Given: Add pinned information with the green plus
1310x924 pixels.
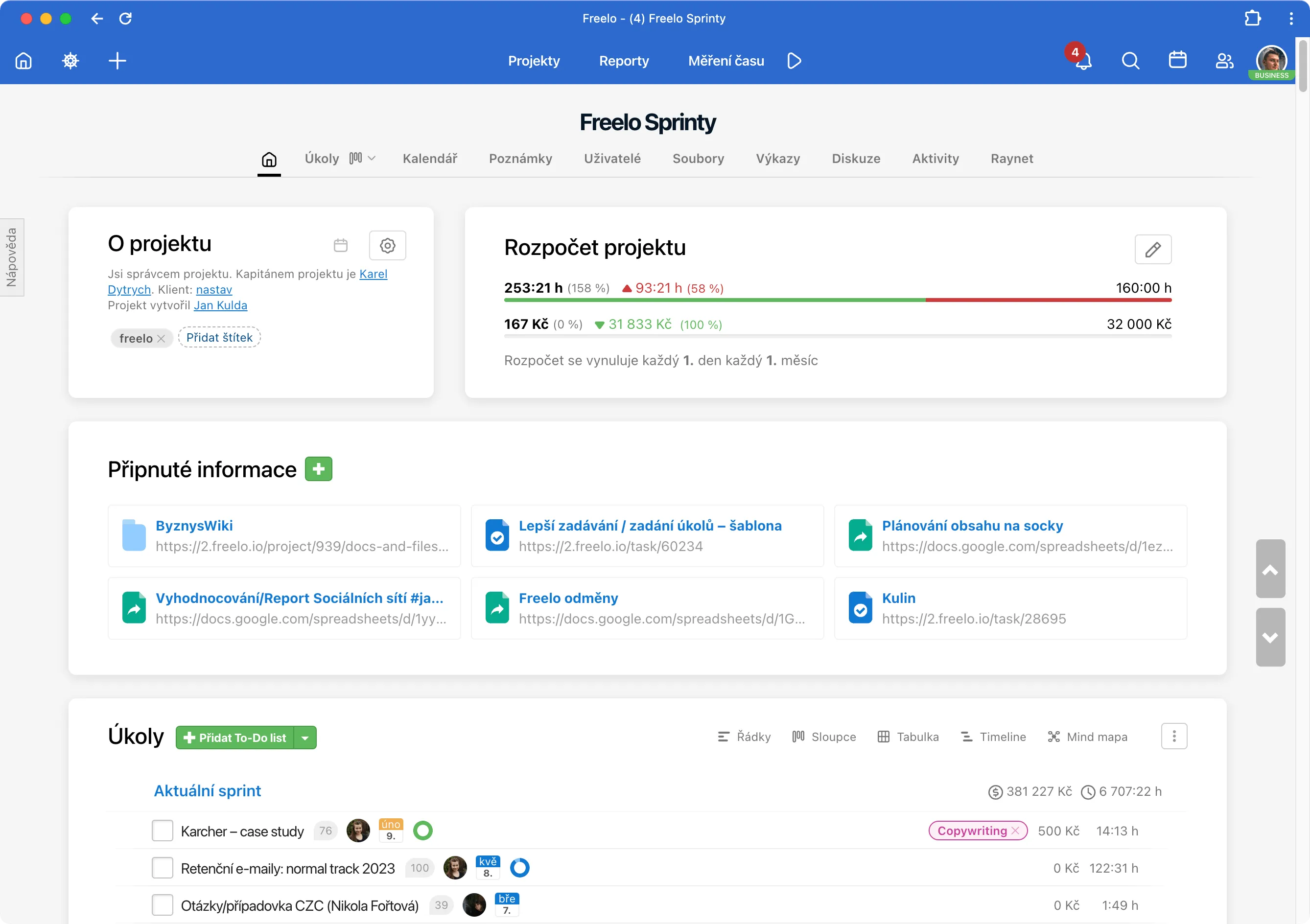Looking at the screenshot, I should pyautogui.click(x=318, y=469).
